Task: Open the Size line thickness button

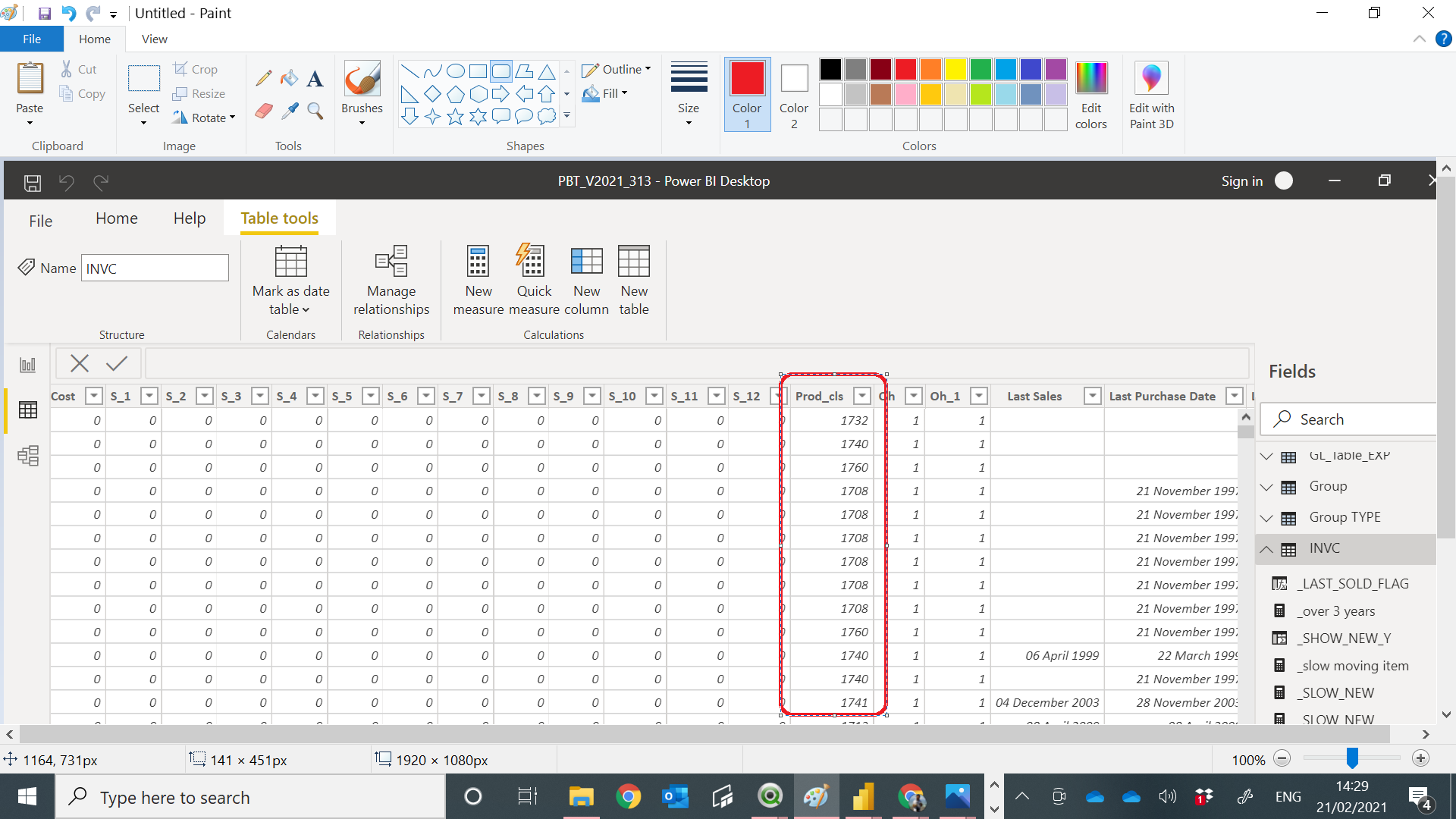Action: [x=689, y=93]
